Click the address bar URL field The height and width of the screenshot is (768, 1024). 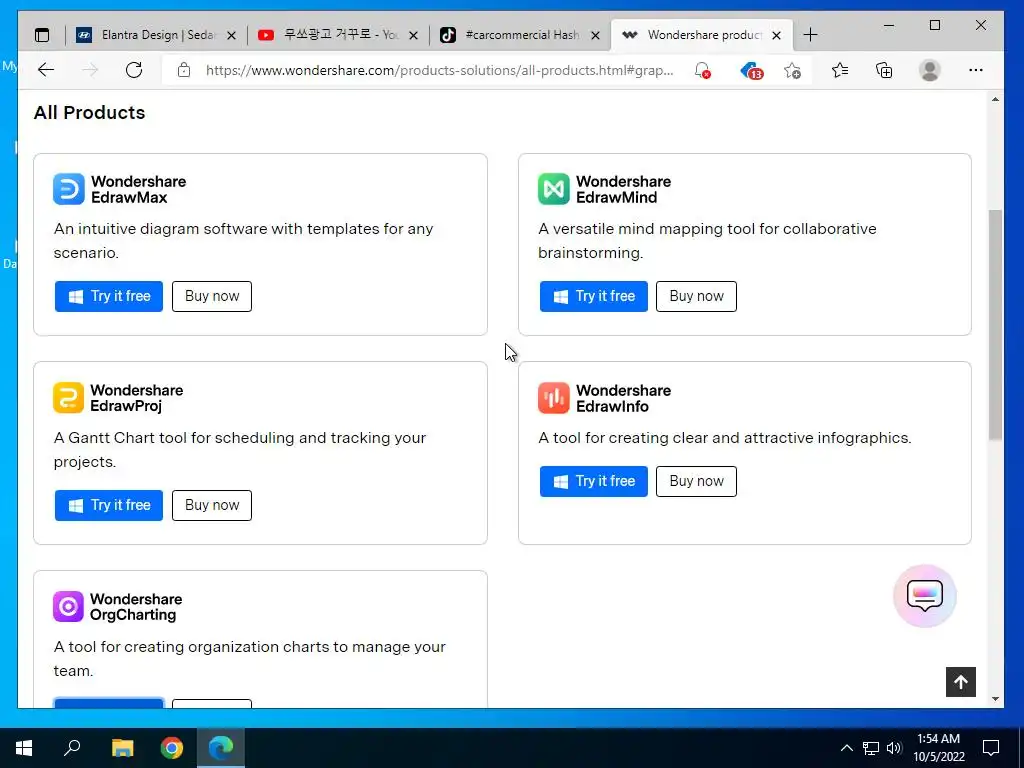[439, 71]
